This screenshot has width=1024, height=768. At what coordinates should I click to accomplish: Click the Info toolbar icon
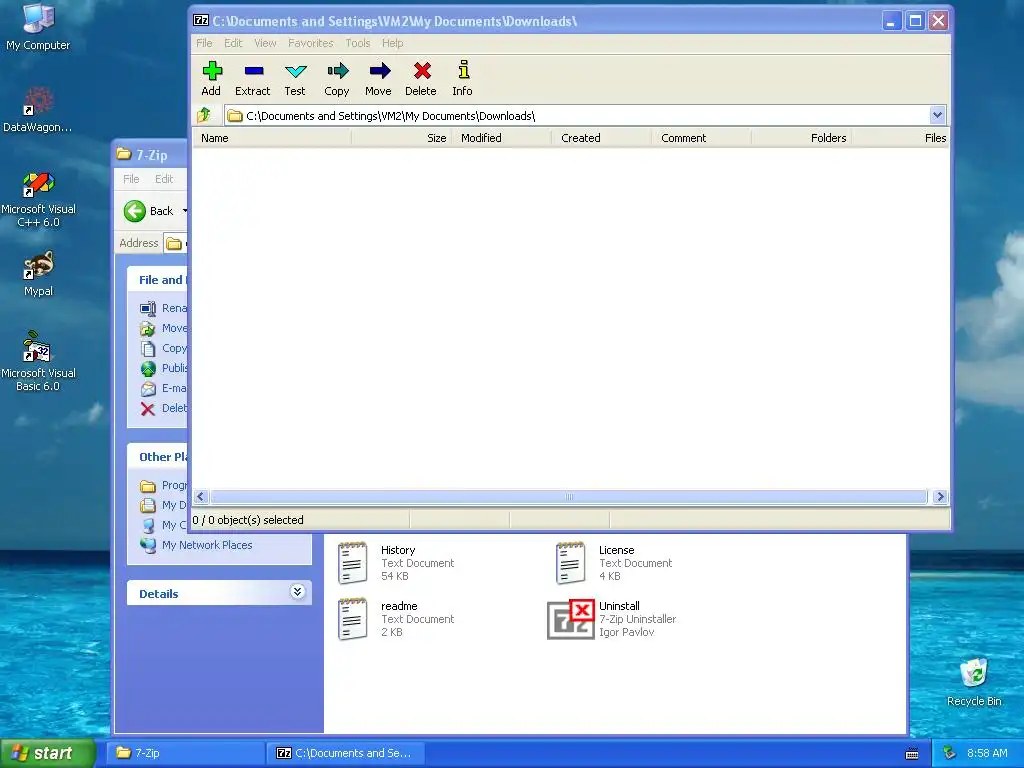point(463,70)
